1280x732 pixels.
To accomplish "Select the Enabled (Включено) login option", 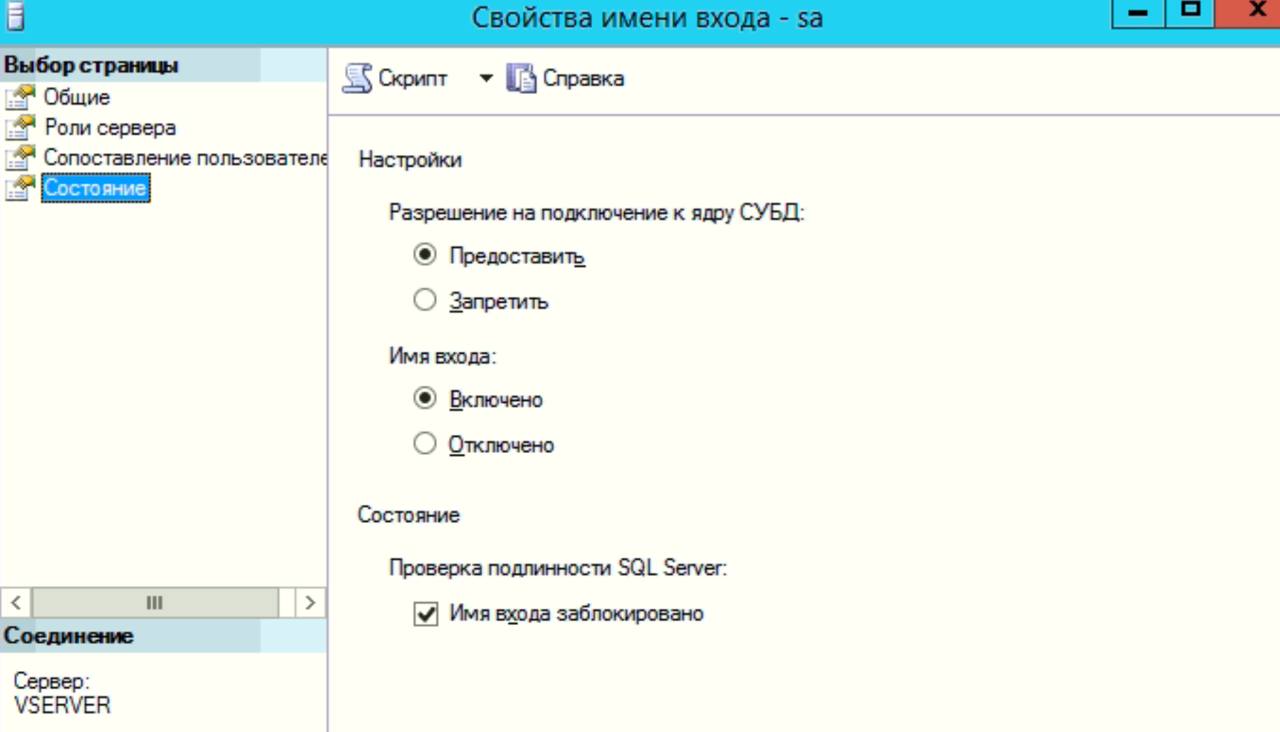I will [x=425, y=399].
